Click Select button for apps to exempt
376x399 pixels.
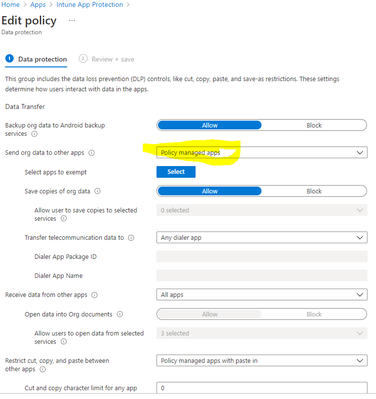tap(176, 172)
